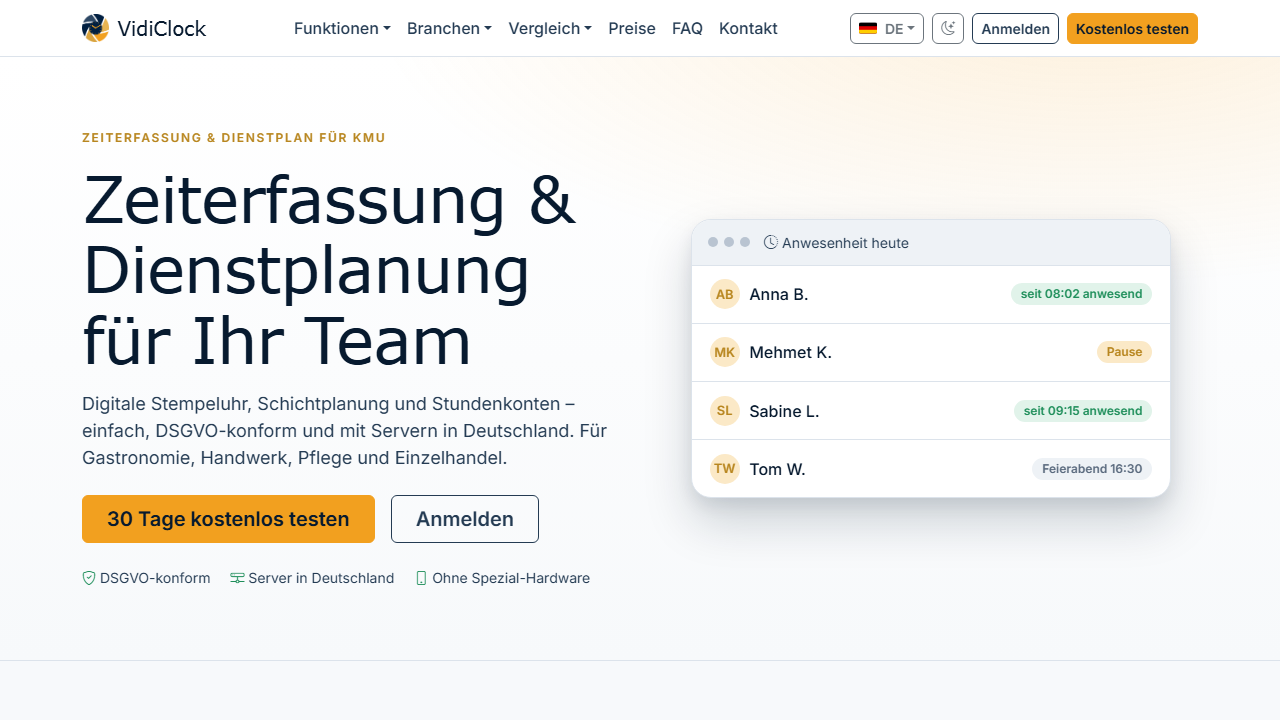Open the DE language selector
This screenshot has width=1280, height=720.
(x=887, y=29)
